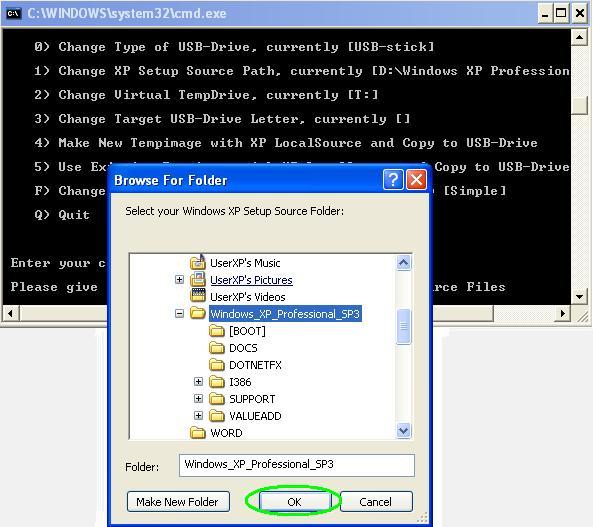
Task: Close the cmd.exe window
Action: (580, 14)
